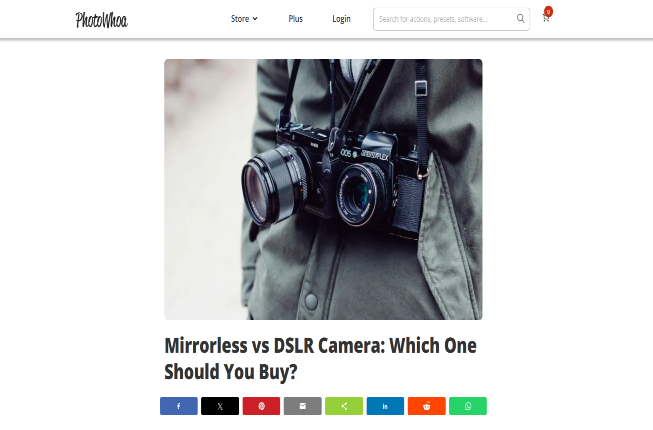Open the Login page
653x430 pixels.
point(341,19)
